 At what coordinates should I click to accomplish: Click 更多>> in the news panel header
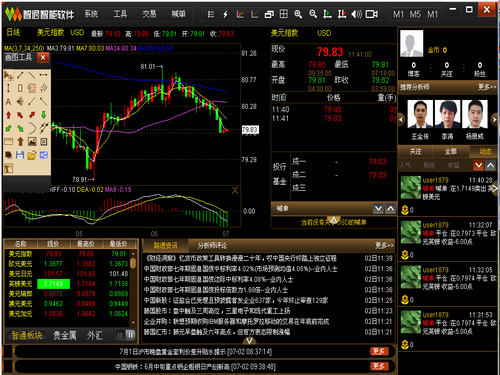pos(384,246)
